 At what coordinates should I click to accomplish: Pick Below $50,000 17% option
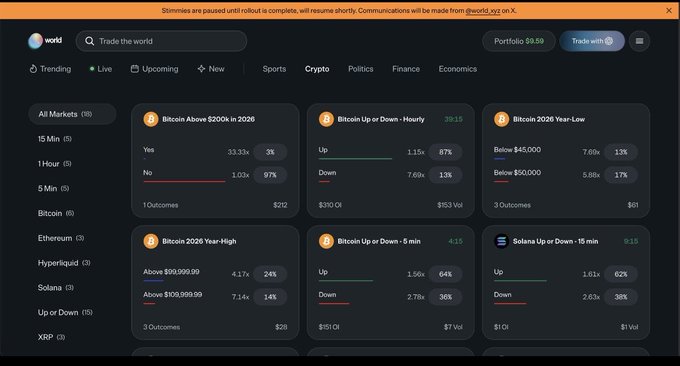(621, 175)
